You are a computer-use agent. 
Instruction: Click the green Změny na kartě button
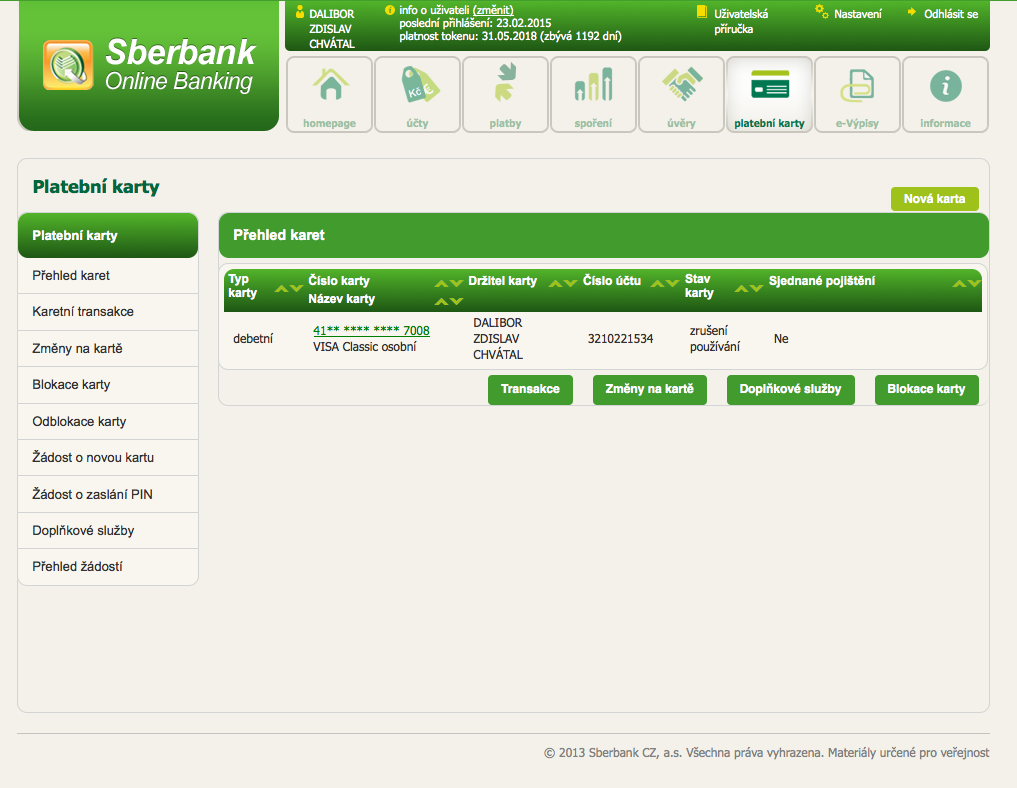pyautogui.click(x=650, y=389)
